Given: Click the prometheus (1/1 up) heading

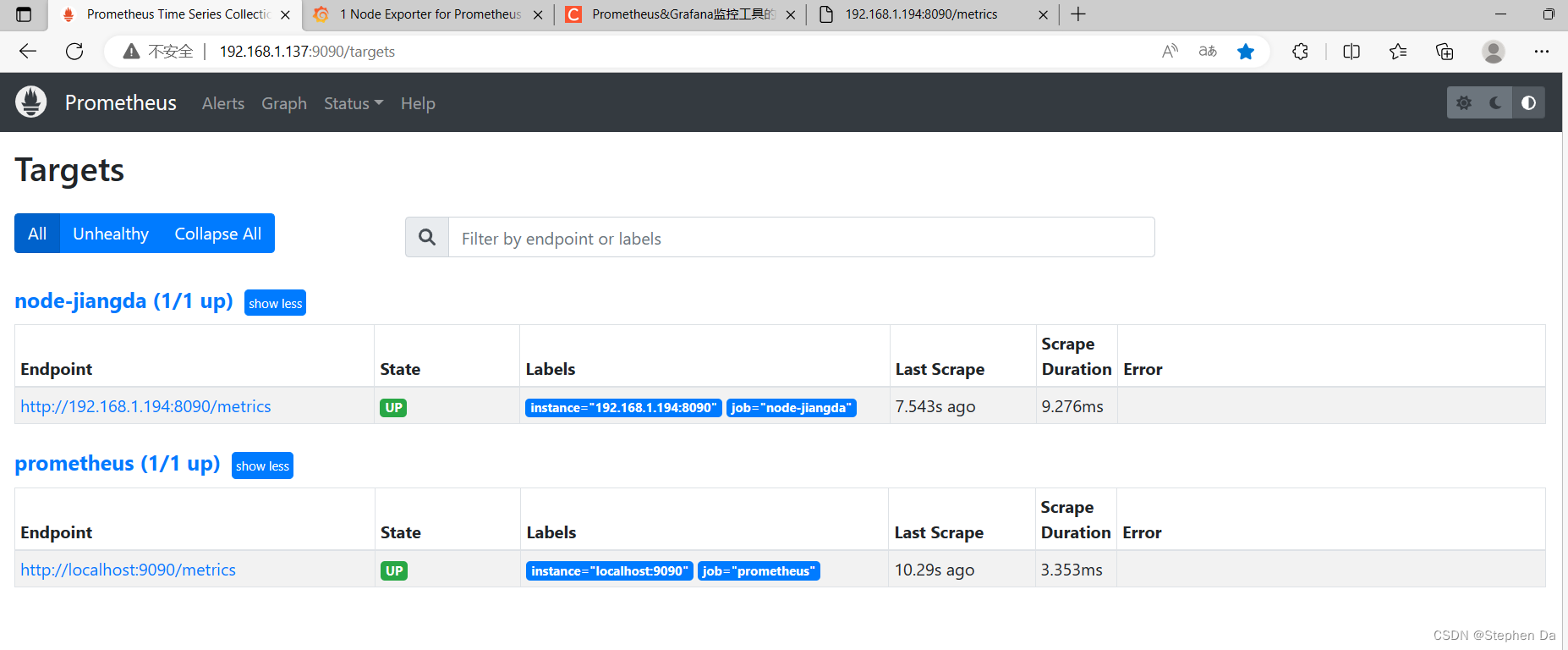Looking at the screenshot, I should 118,464.
